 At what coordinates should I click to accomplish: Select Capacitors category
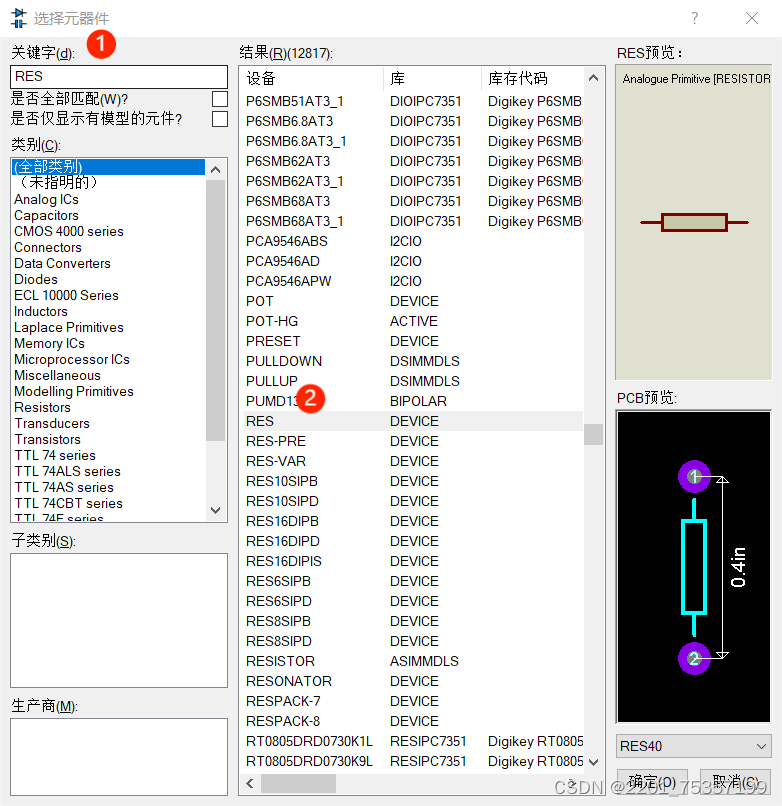[46, 215]
